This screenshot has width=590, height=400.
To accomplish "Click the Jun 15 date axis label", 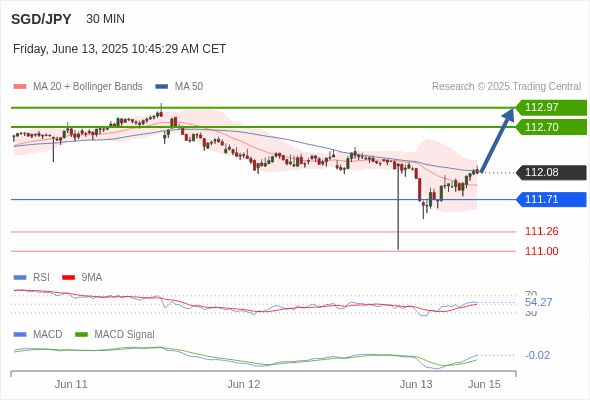I will (x=484, y=385).
